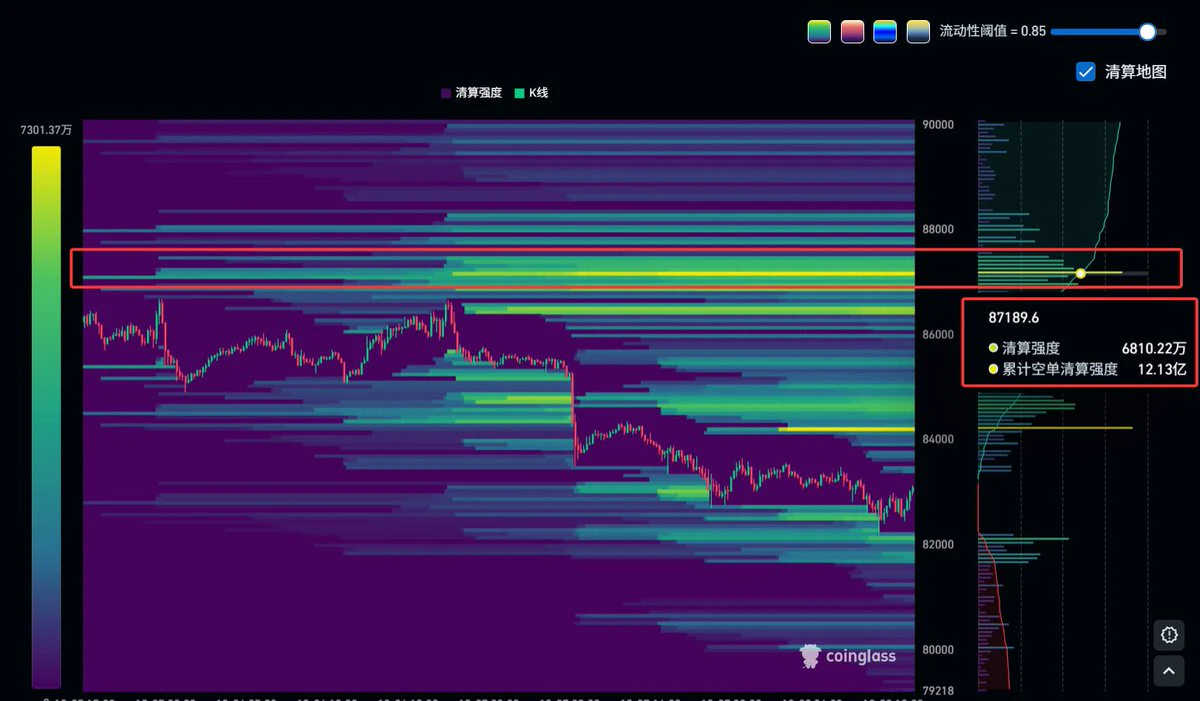Click the 82000 price axis label
The height and width of the screenshot is (701, 1200).
click(x=938, y=544)
